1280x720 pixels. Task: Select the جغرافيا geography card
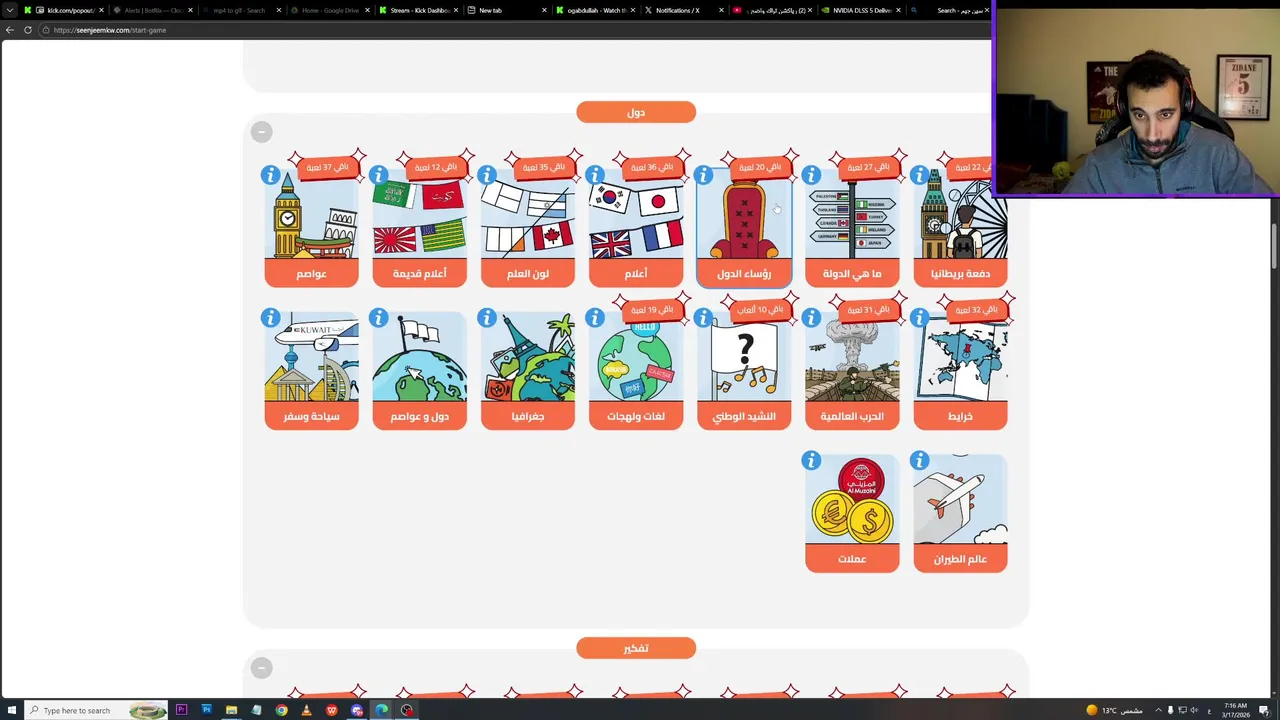tap(527, 370)
